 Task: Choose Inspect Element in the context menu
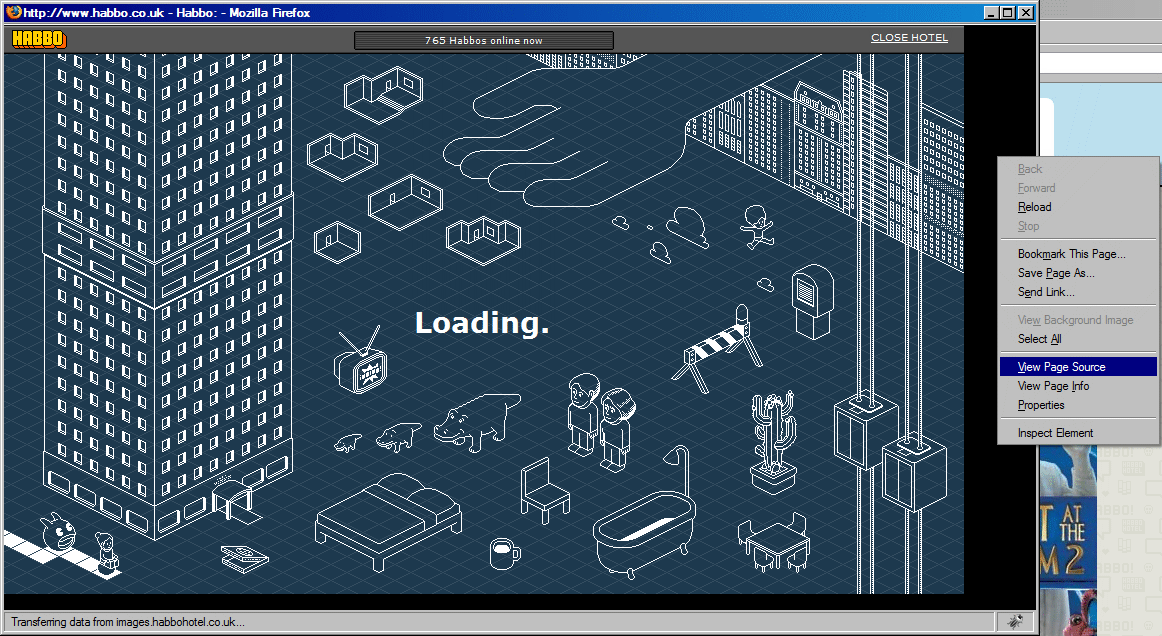tap(1078, 433)
